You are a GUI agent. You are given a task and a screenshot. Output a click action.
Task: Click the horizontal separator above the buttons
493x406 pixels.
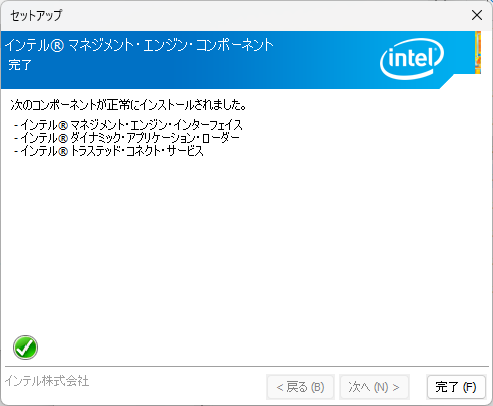tap(247, 366)
